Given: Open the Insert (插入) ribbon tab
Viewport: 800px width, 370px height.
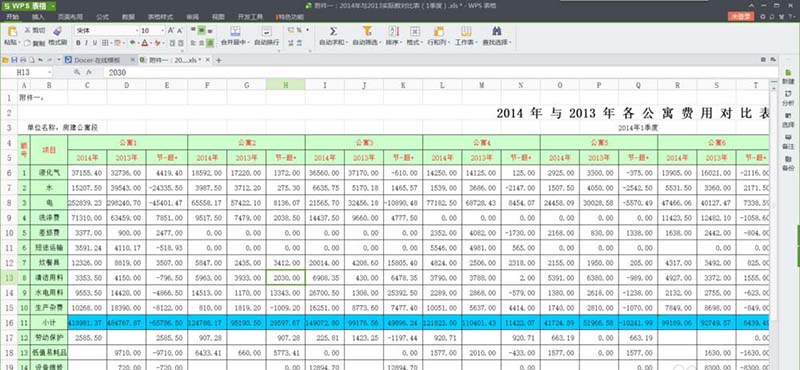Looking at the screenshot, I should pos(38,17).
